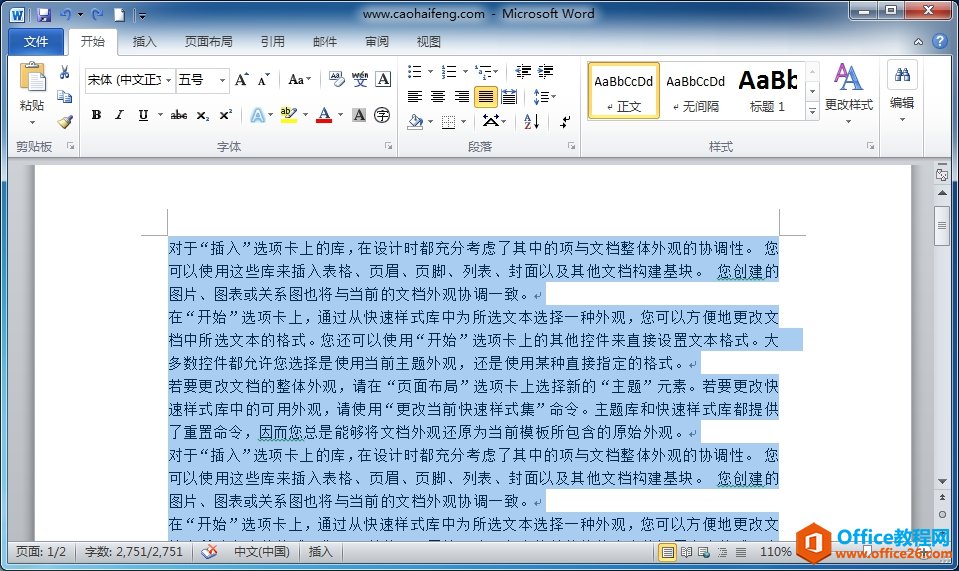This screenshot has width=959, height=571.
Task: Toggle Italic formatting
Action: 119,115
